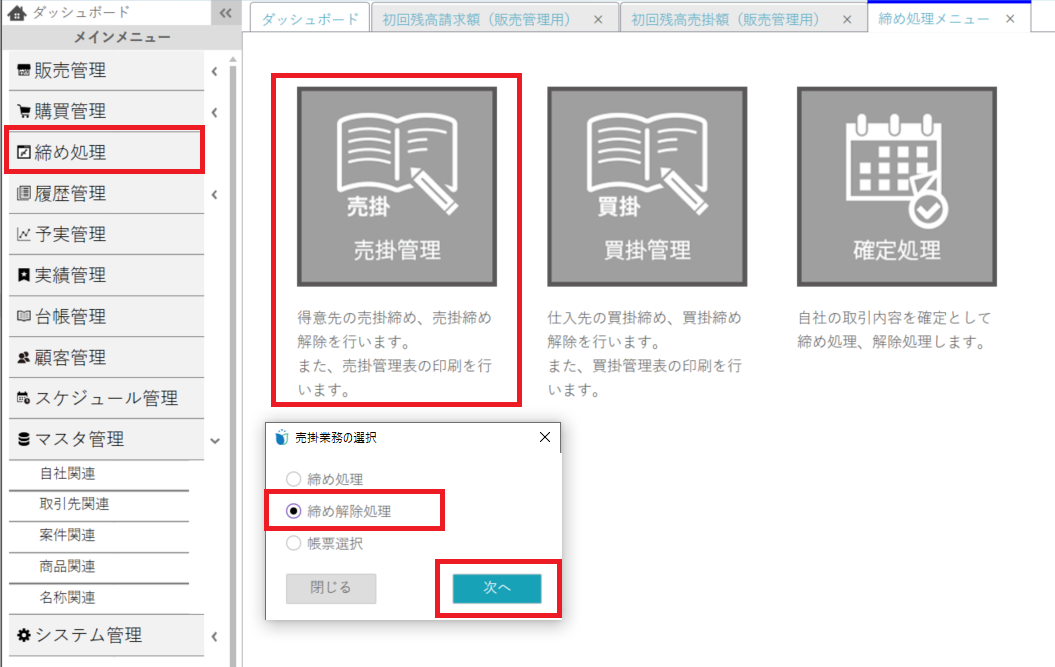Select the 締め解除処理 radio option
The height and width of the screenshot is (667, 1055).
pos(294,511)
